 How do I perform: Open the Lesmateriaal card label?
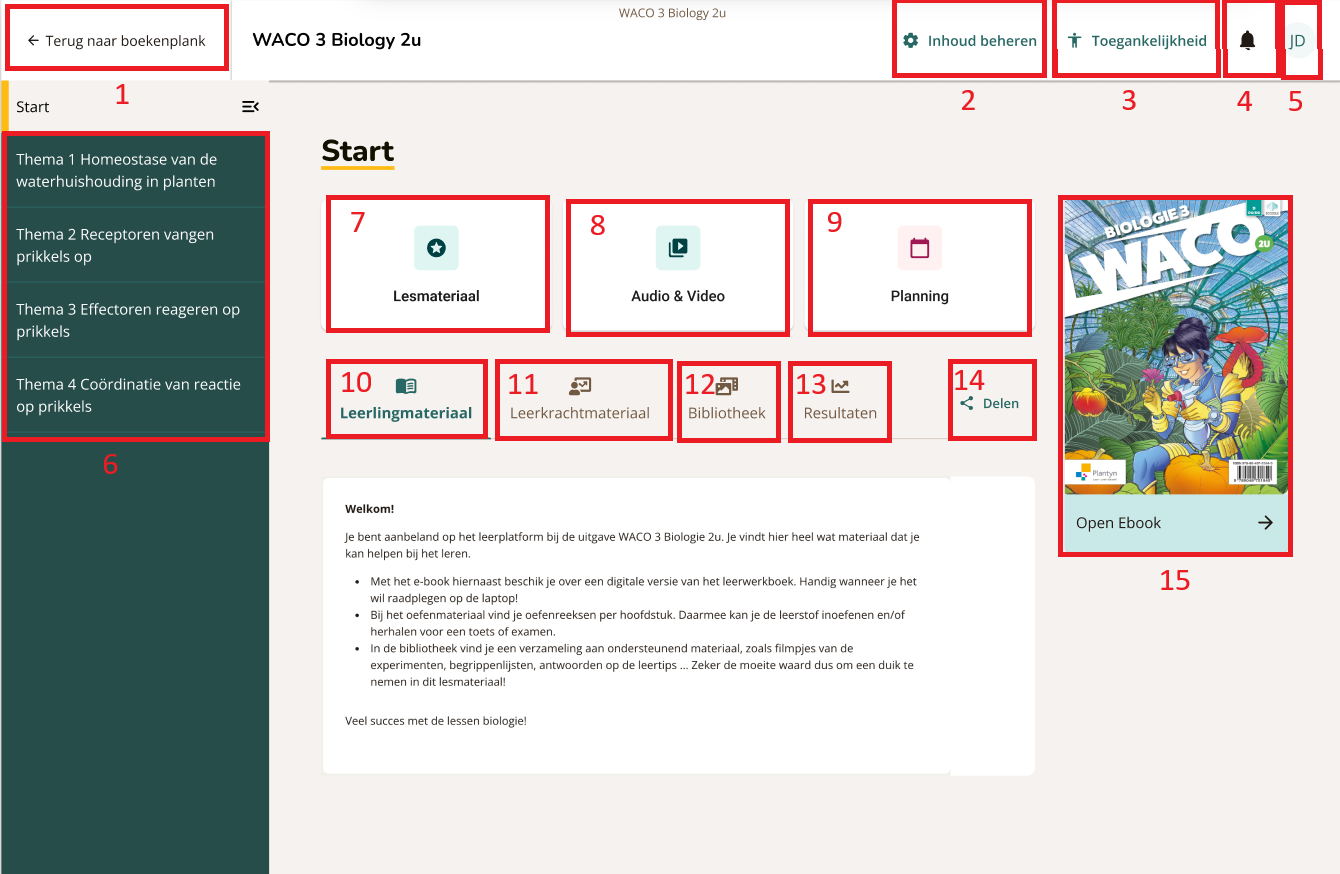436,296
